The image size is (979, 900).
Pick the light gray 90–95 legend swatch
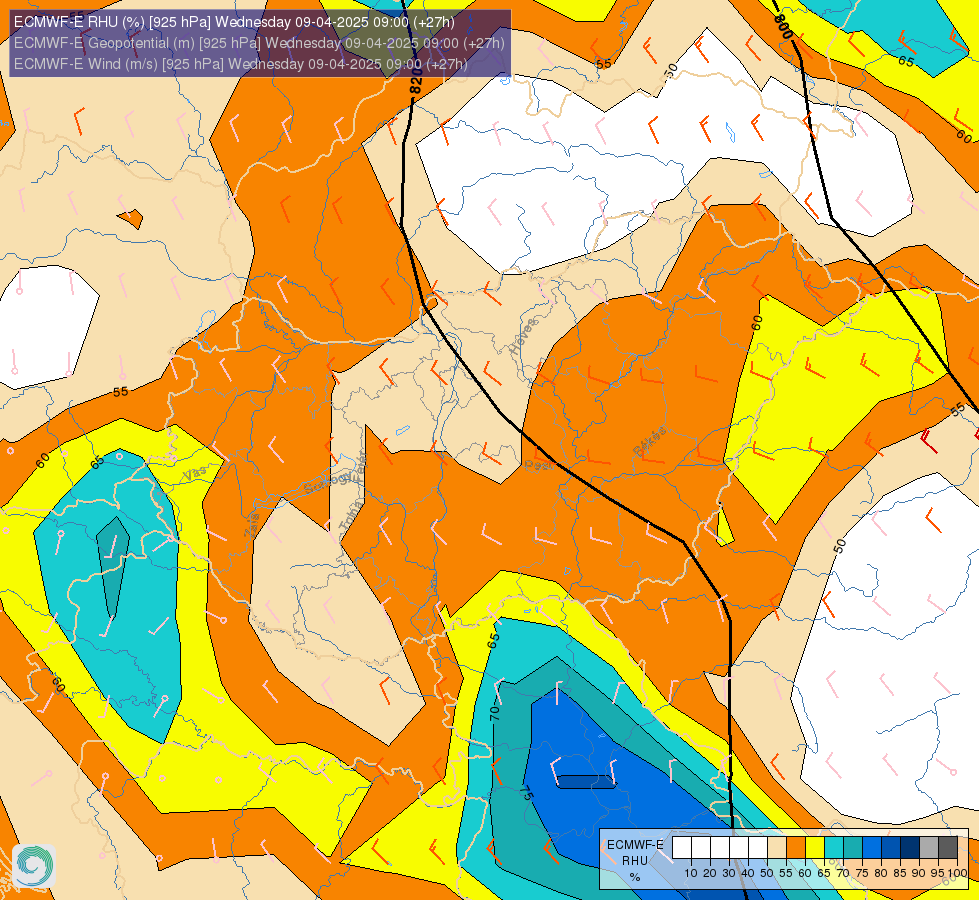(x=929, y=848)
